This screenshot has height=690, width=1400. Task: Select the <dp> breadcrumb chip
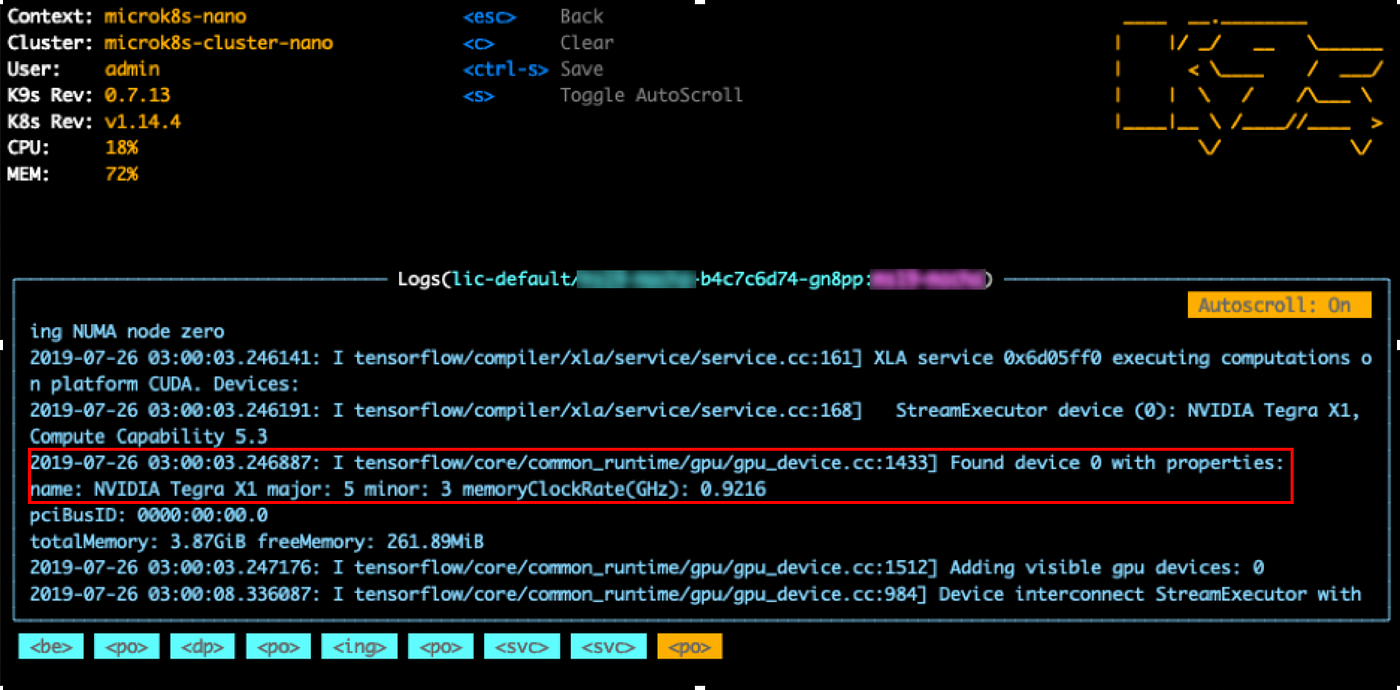pos(202,647)
